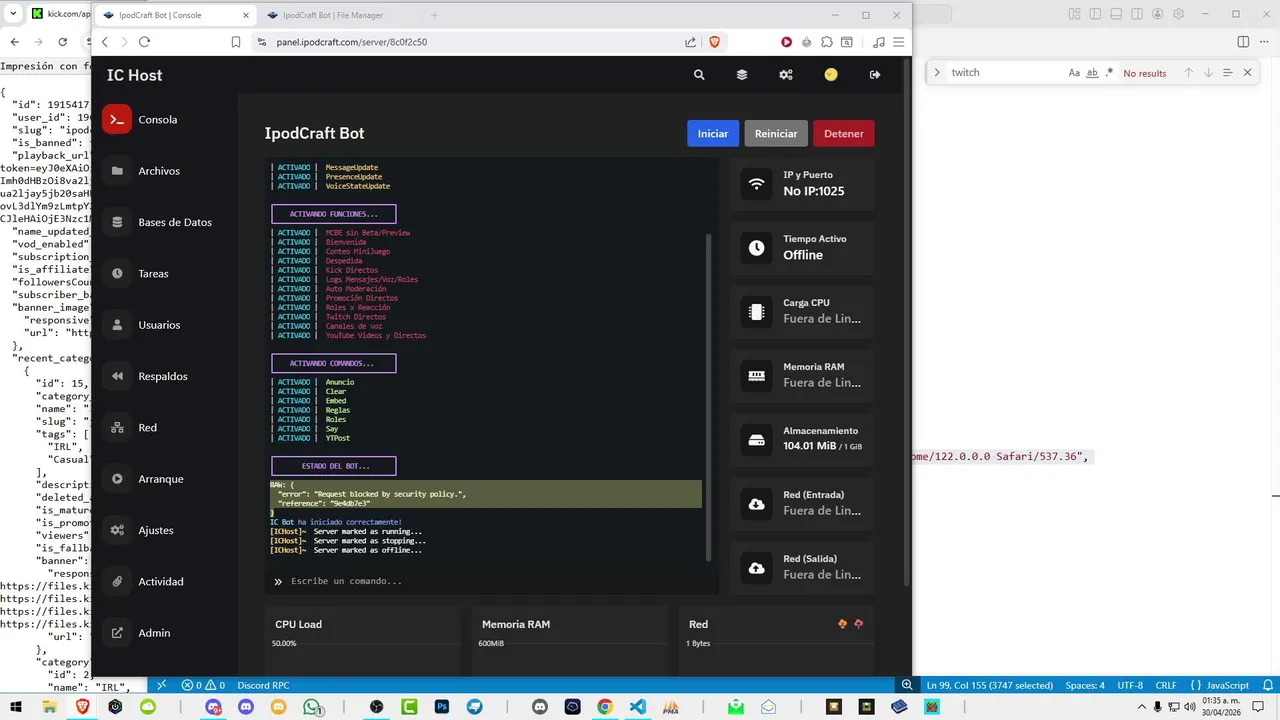Close the VS Code find widget
The height and width of the screenshot is (720, 1280).
coord(1247,73)
